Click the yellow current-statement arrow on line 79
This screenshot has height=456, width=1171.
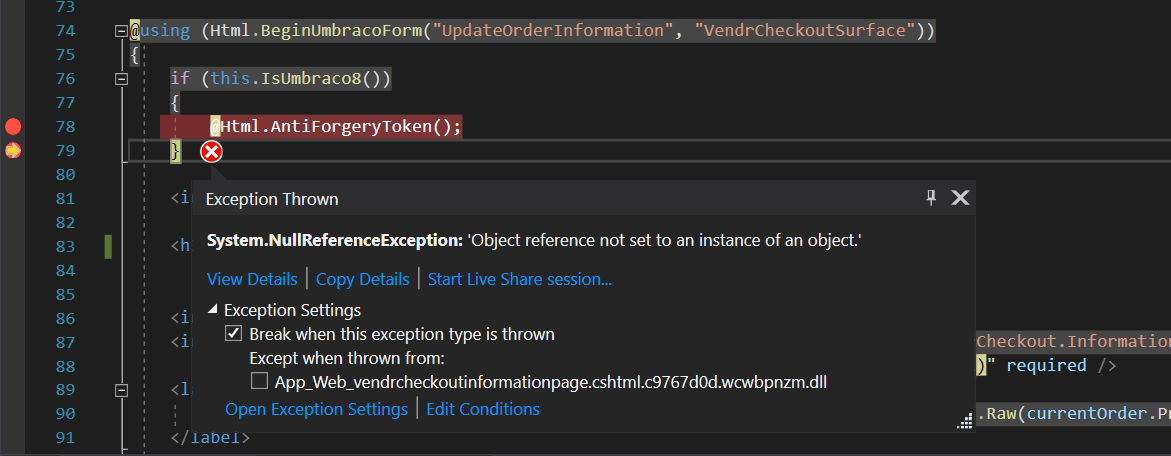pos(13,151)
